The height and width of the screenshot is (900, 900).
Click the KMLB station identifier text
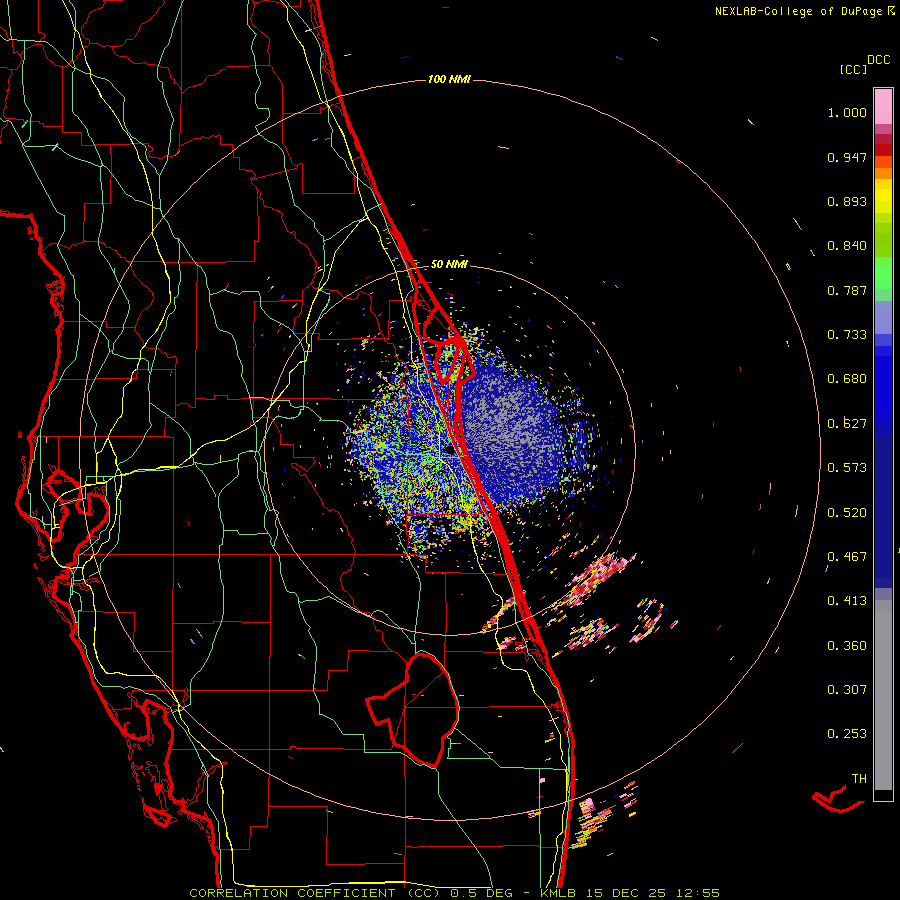[557, 893]
